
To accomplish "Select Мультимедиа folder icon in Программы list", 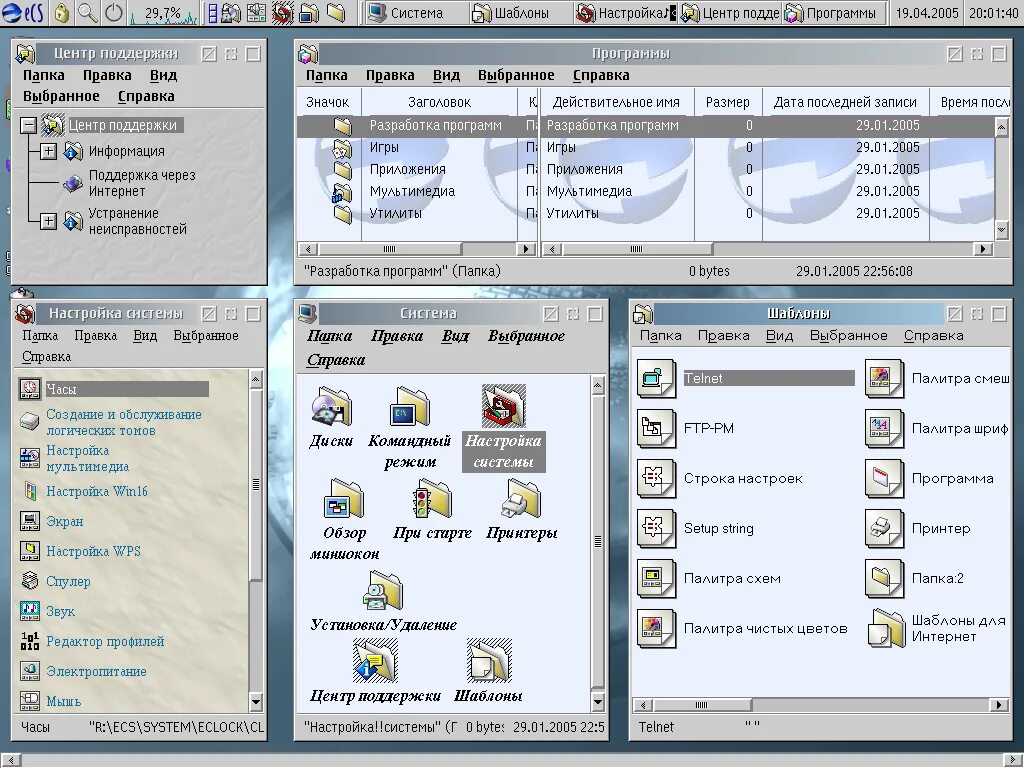I will [342, 192].
